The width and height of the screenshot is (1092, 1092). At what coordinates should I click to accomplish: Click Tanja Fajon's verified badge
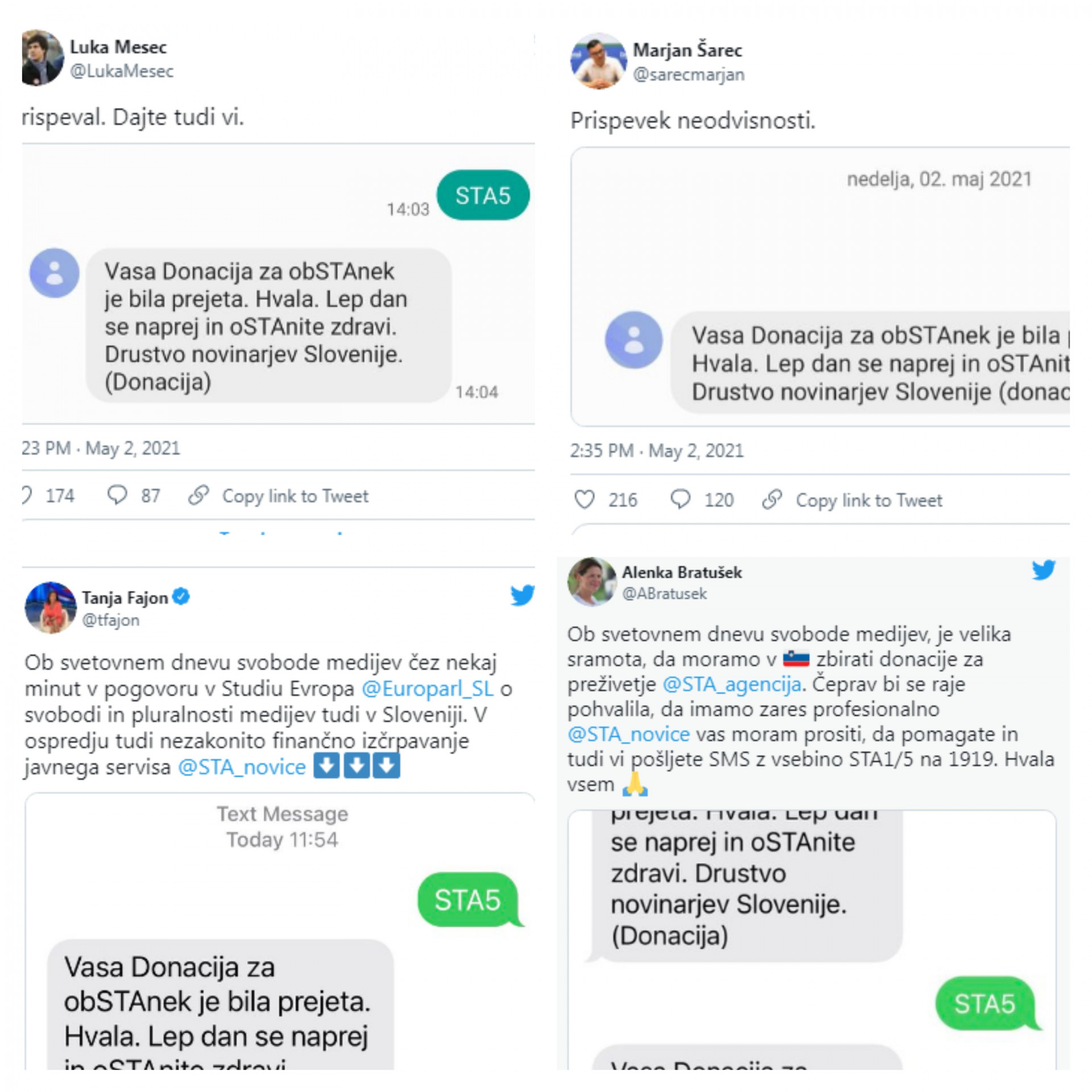pos(181,597)
